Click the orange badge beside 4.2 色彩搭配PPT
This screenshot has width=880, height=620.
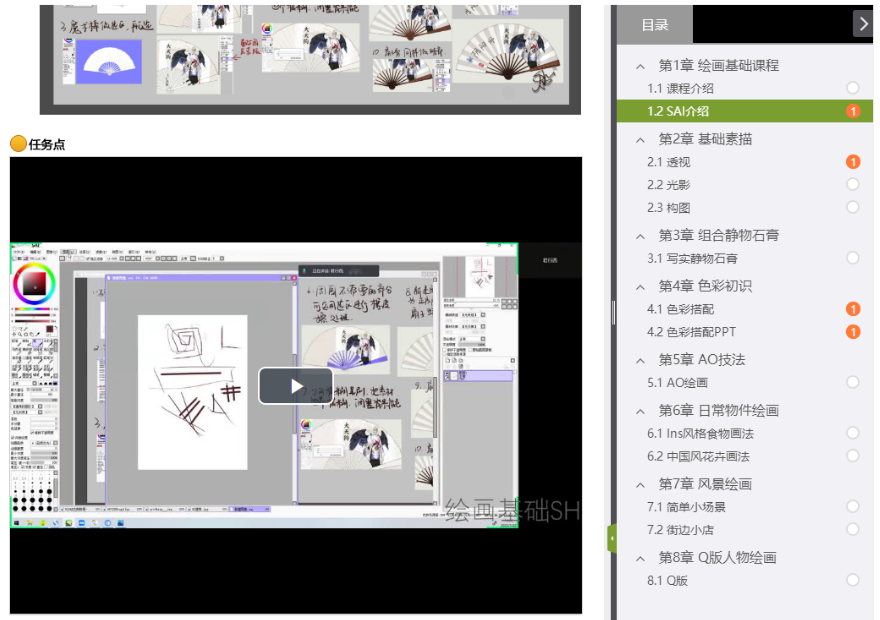853,332
